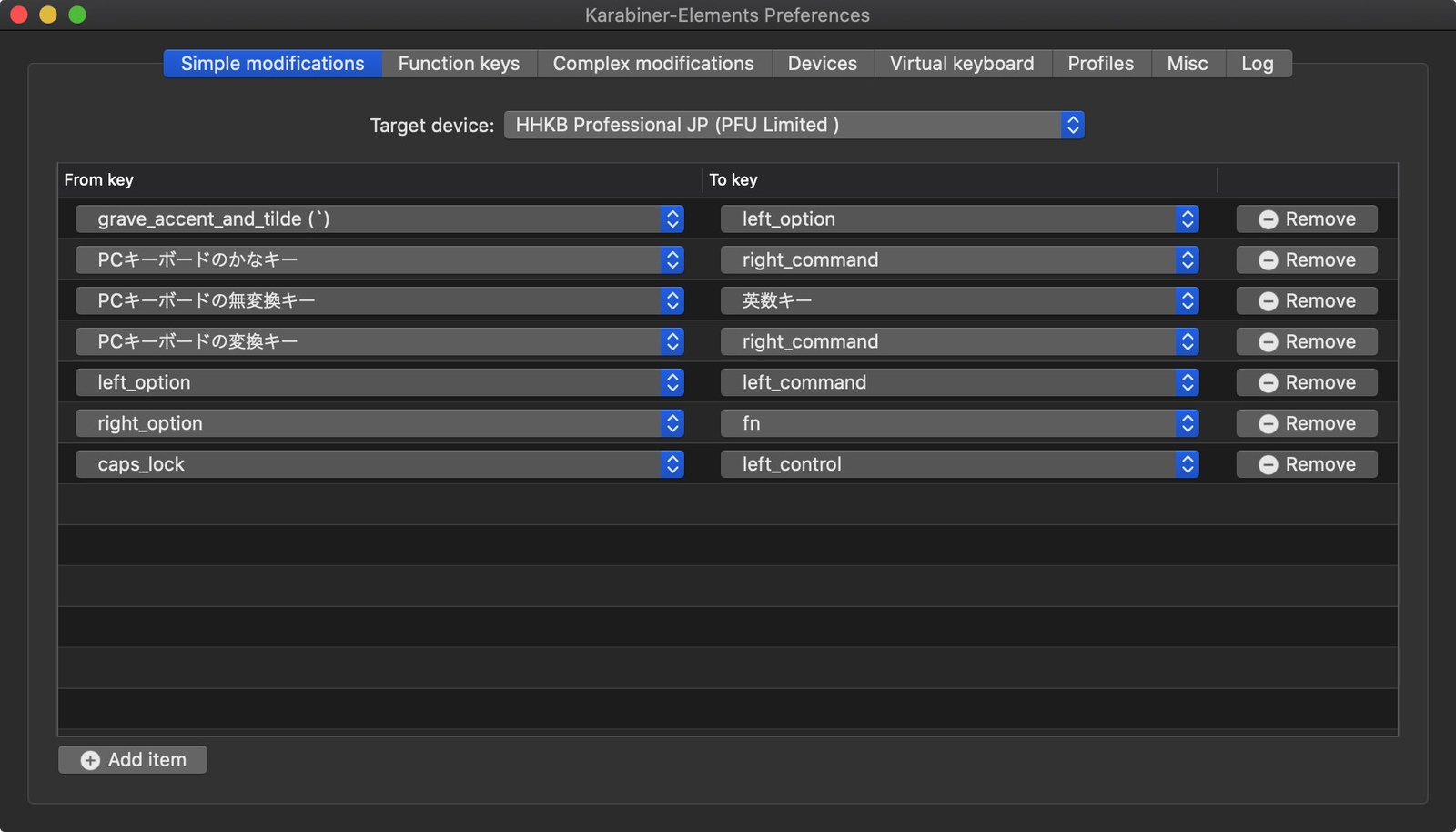Open the Virtual keyboard tab
Viewport: 1456px width, 832px height.
[x=962, y=64]
